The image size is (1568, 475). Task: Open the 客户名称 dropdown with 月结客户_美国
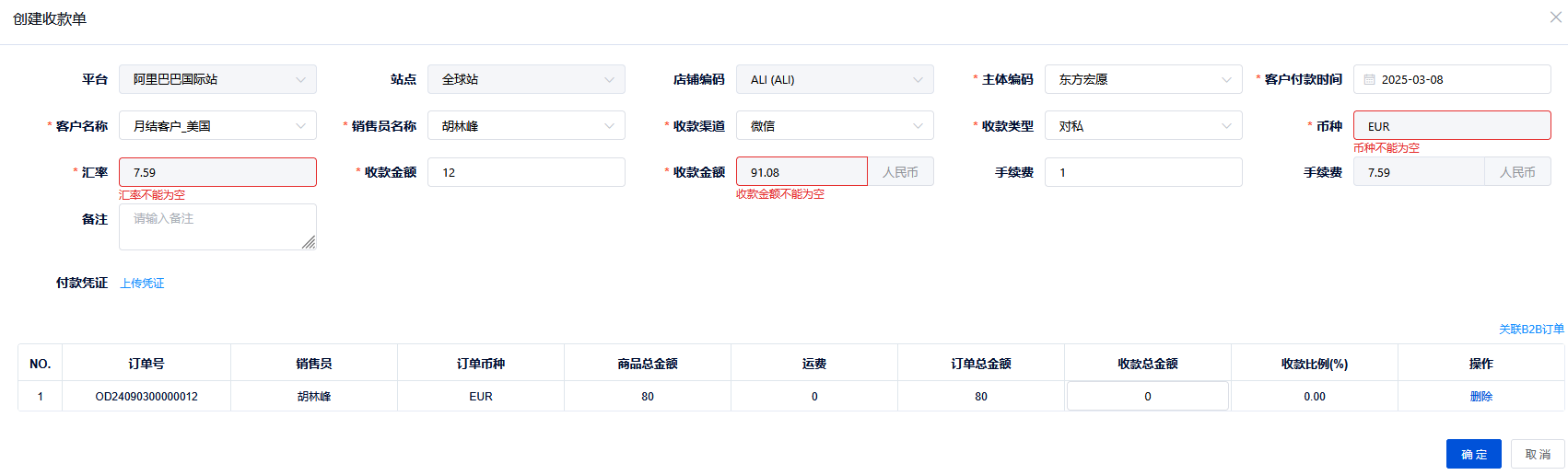coord(217,126)
